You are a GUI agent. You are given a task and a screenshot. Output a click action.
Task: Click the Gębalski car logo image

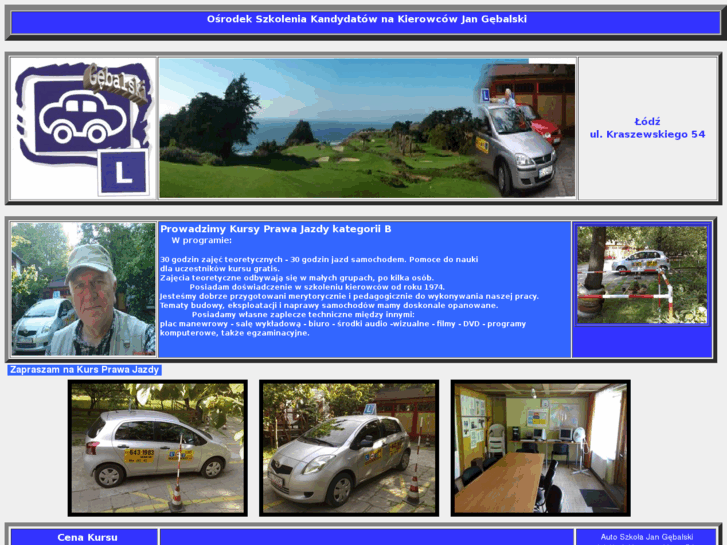pyautogui.click(x=83, y=128)
